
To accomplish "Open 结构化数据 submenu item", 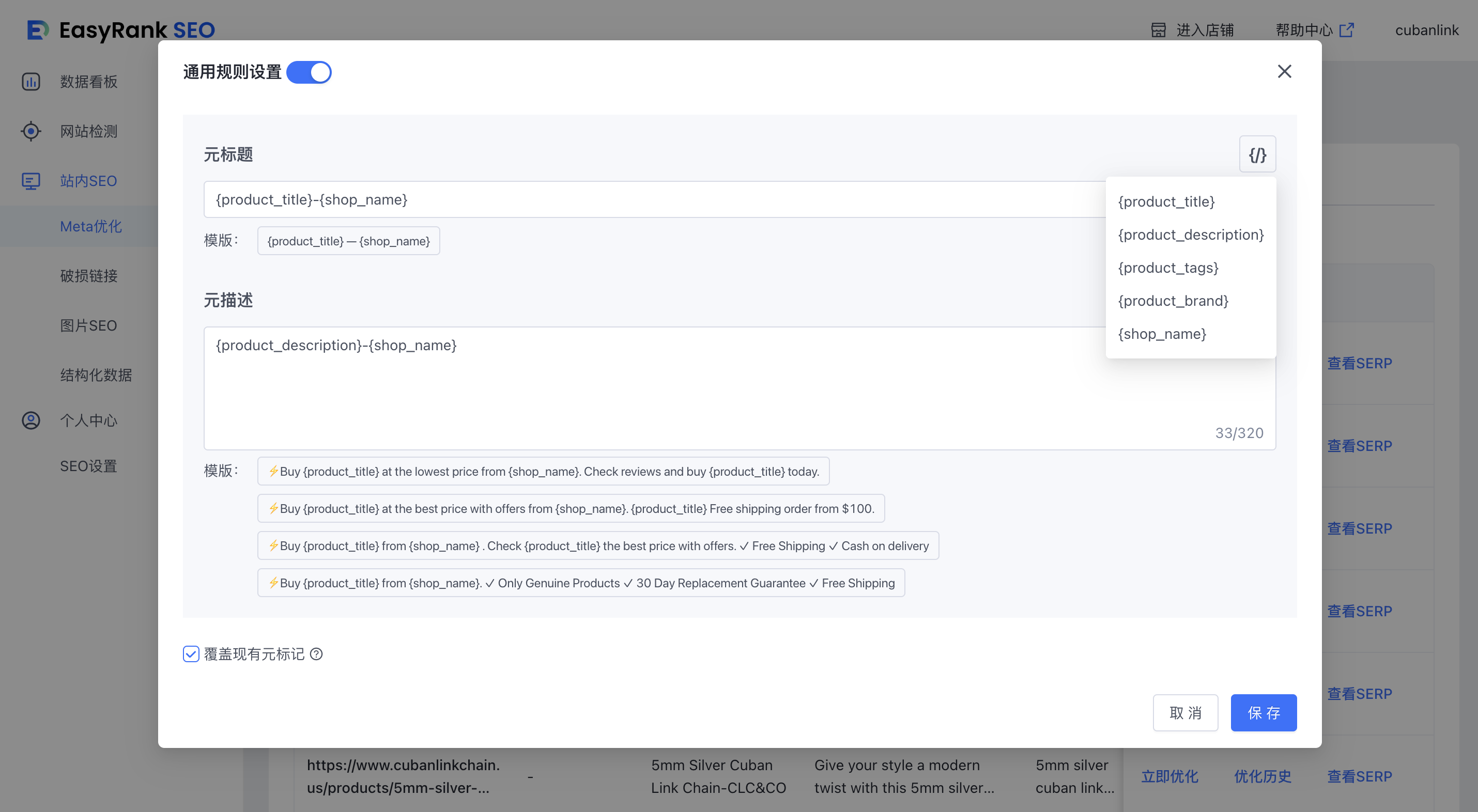I will click(x=96, y=375).
